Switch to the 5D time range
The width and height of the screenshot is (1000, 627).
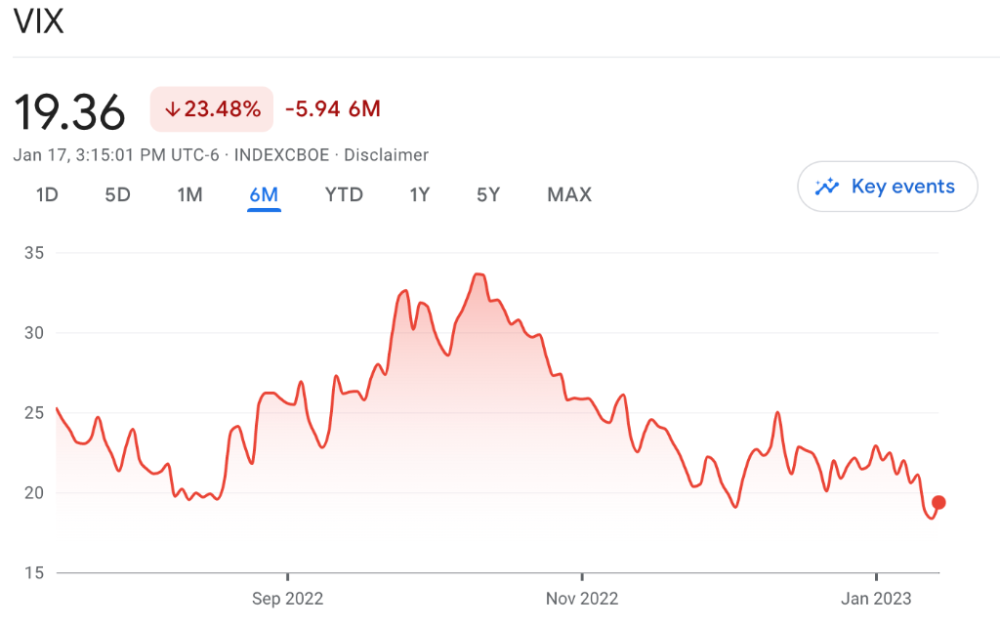[x=118, y=195]
